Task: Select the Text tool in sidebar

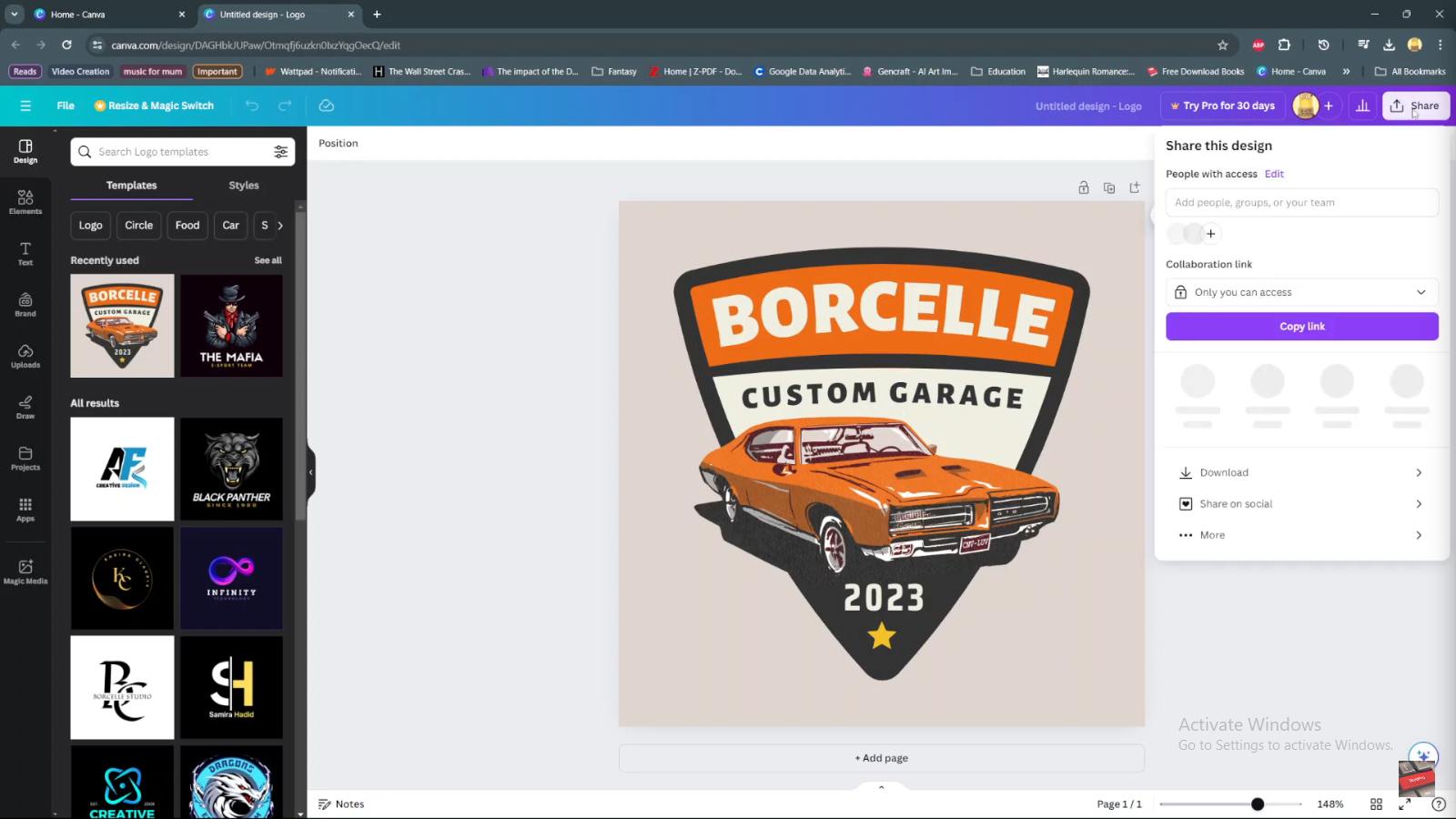Action: (x=25, y=253)
